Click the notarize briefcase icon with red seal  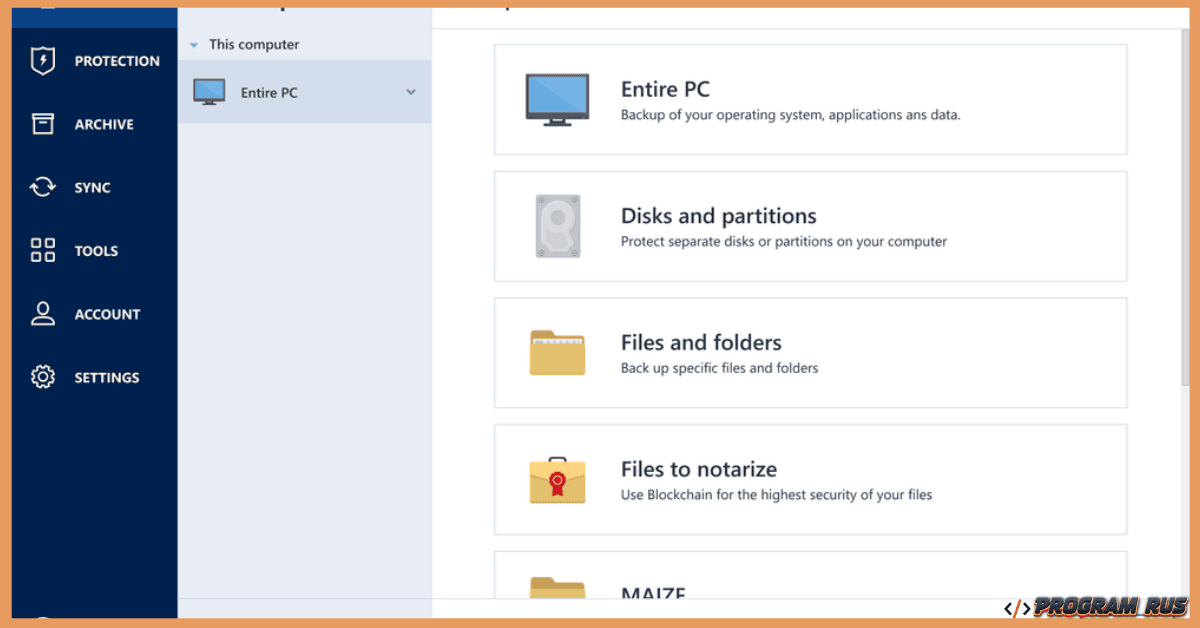click(x=557, y=480)
